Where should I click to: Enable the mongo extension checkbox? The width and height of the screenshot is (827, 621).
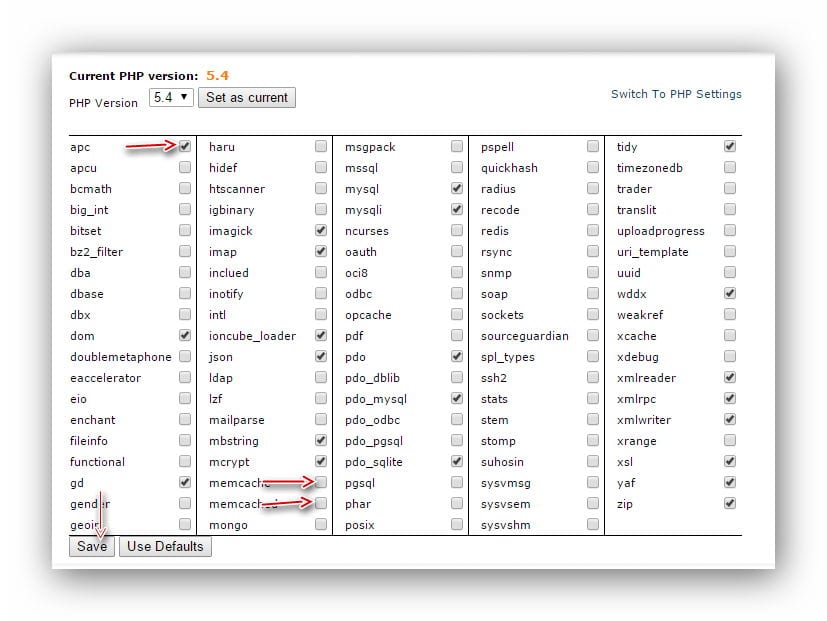321,524
